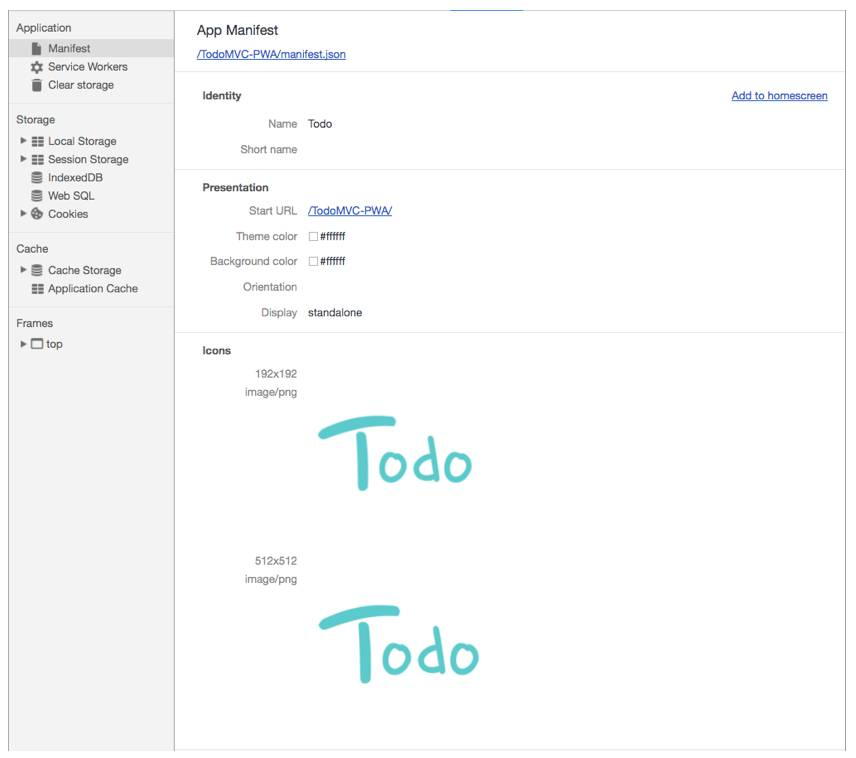
Task: Click the App Manifest heading
Action: tap(237, 30)
